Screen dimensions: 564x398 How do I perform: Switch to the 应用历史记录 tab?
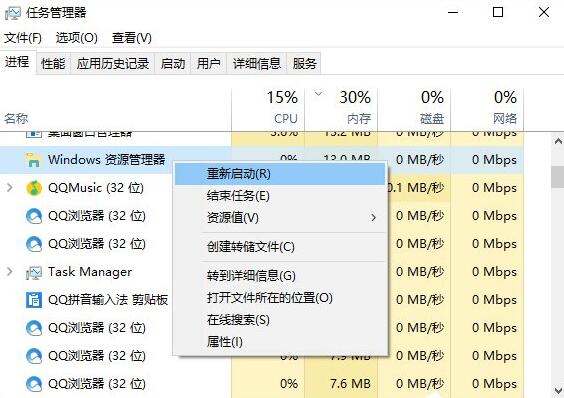(113, 64)
